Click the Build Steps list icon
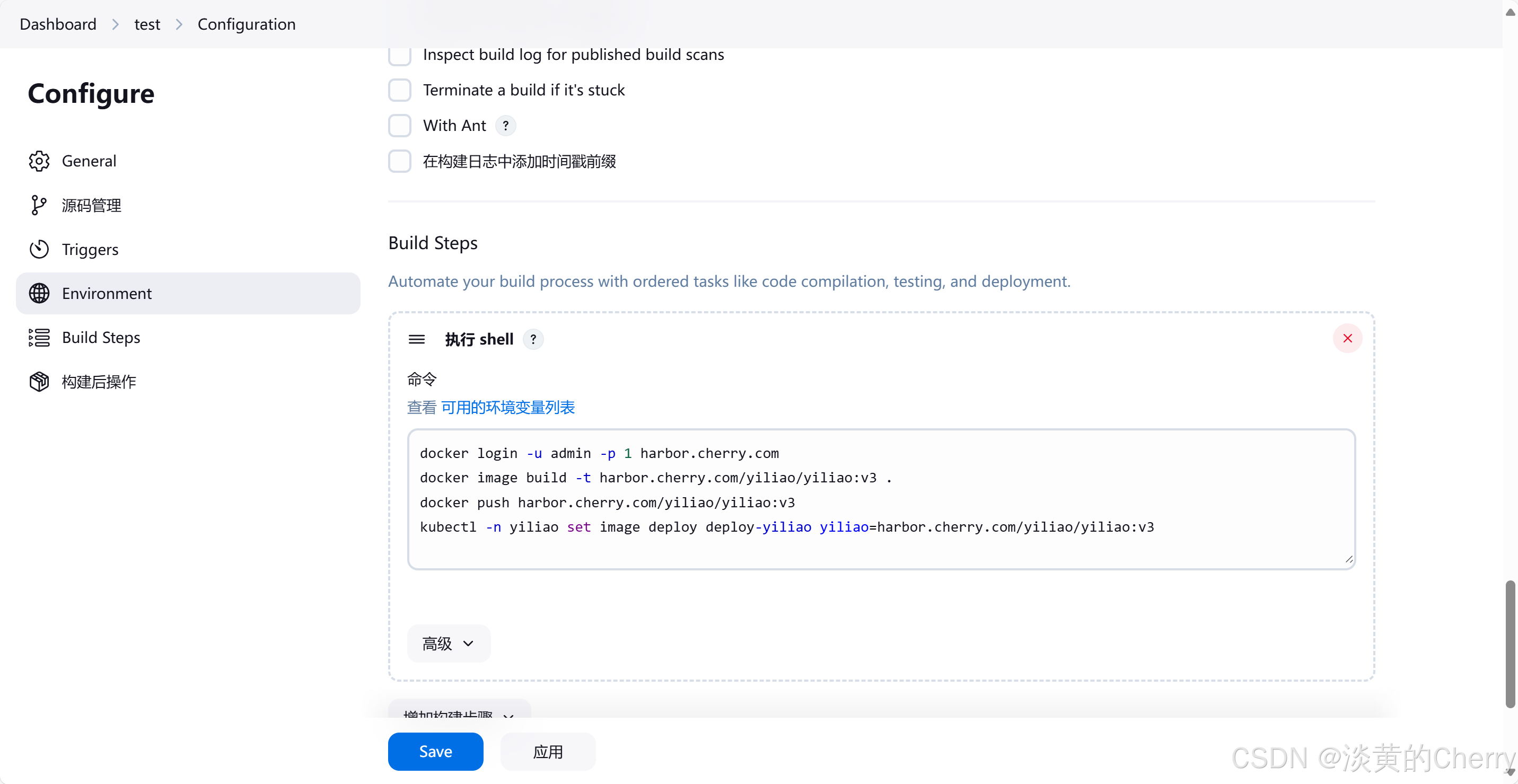Viewport: 1518px width, 784px height. [39, 338]
